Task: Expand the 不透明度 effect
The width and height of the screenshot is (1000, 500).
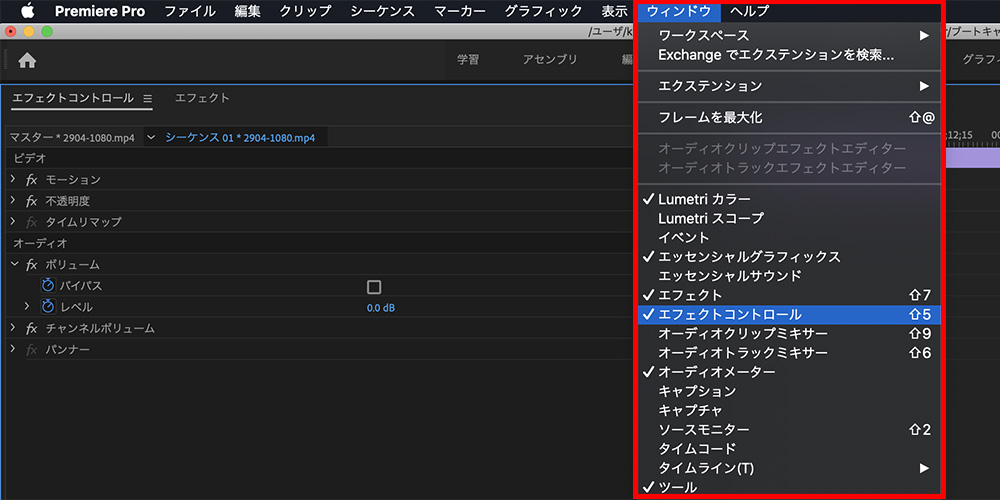Action: click(x=13, y=200)
